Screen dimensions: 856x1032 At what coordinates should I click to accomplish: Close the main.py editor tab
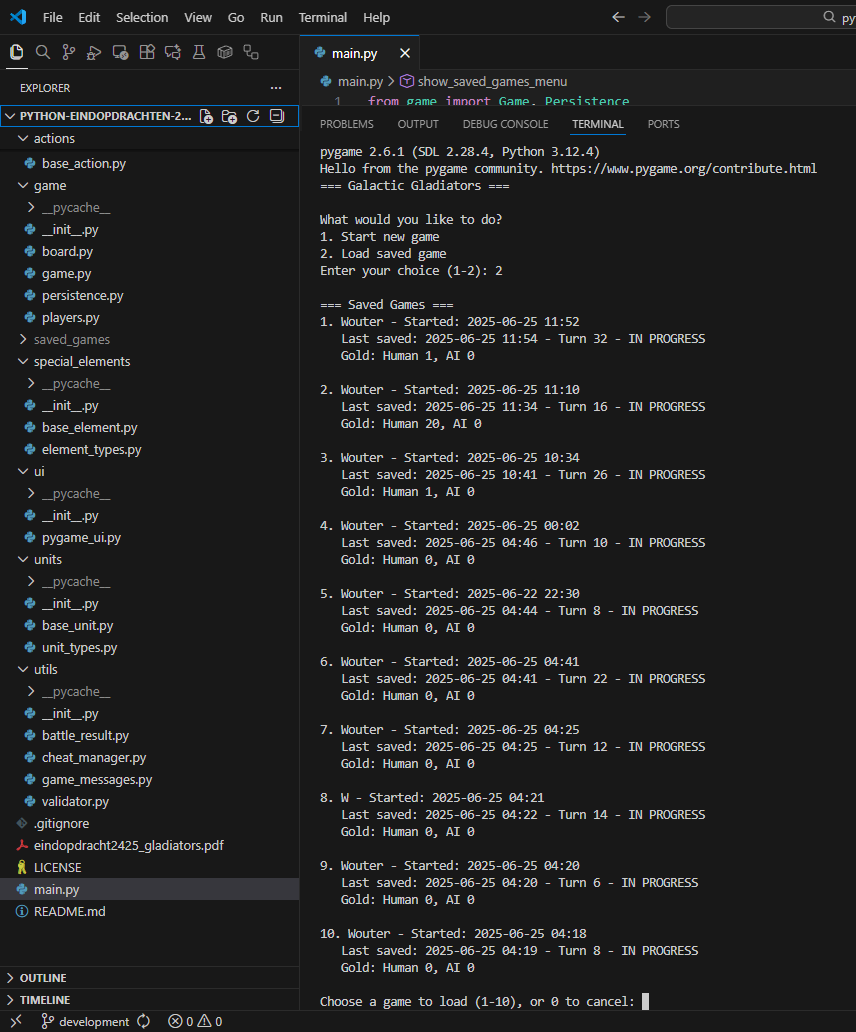405,53
